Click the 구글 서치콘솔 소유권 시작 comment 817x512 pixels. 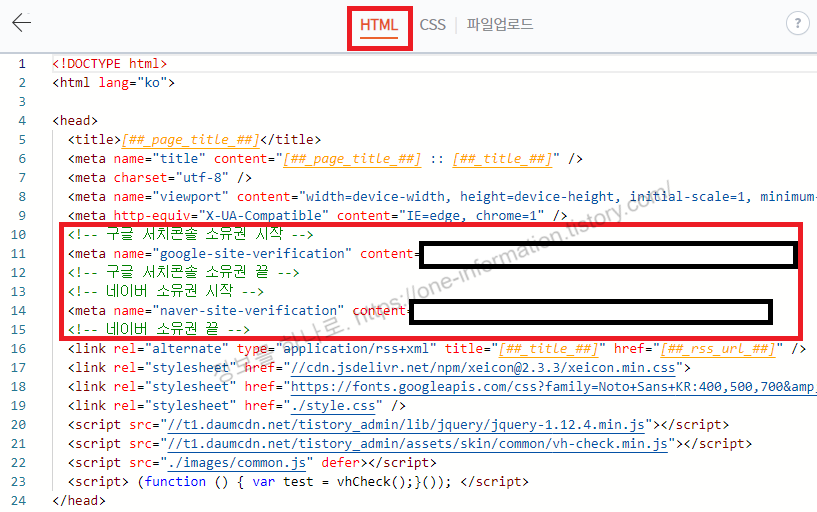point(190,234)
